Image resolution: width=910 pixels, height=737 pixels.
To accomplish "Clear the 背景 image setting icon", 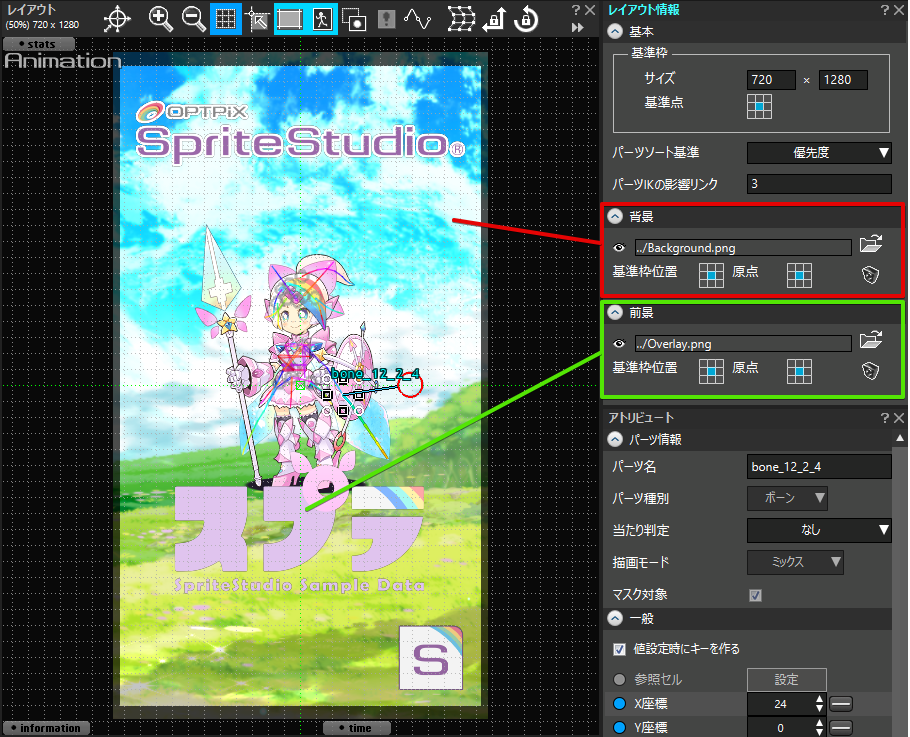I will click(871, 275).
